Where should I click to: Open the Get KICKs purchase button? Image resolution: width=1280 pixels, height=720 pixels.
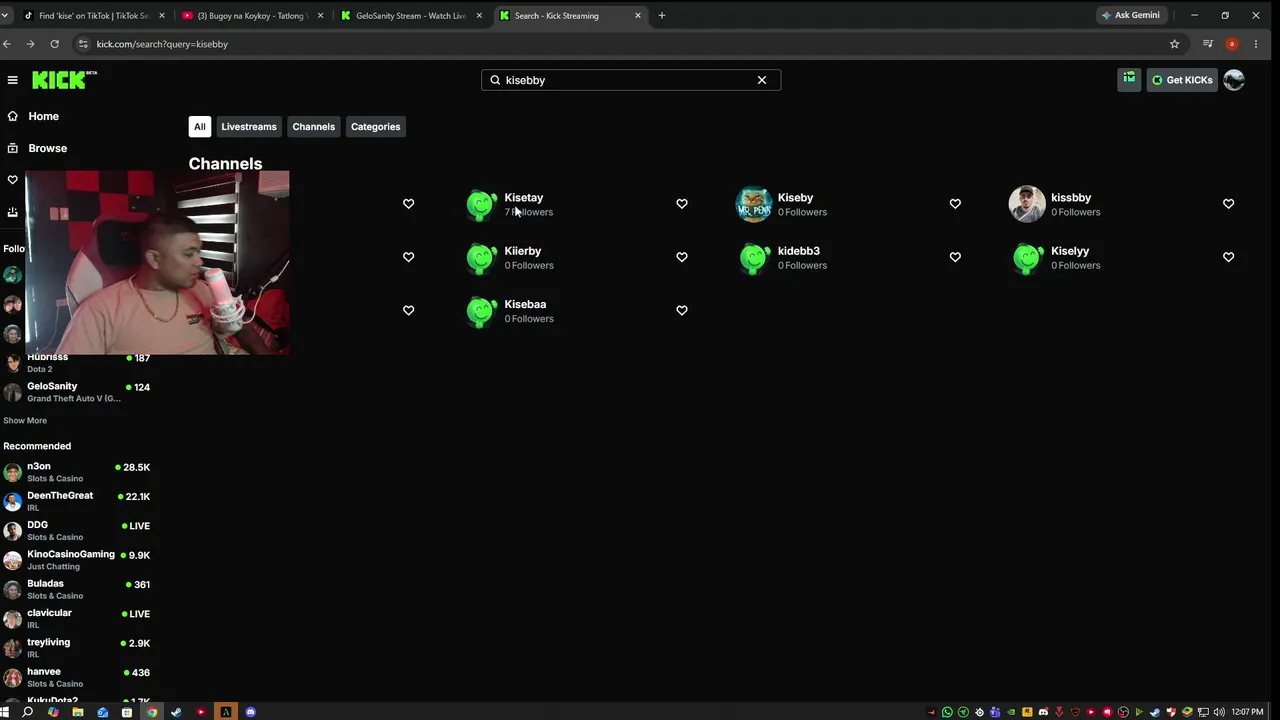pyautogui.click(x=1182, y=80)
